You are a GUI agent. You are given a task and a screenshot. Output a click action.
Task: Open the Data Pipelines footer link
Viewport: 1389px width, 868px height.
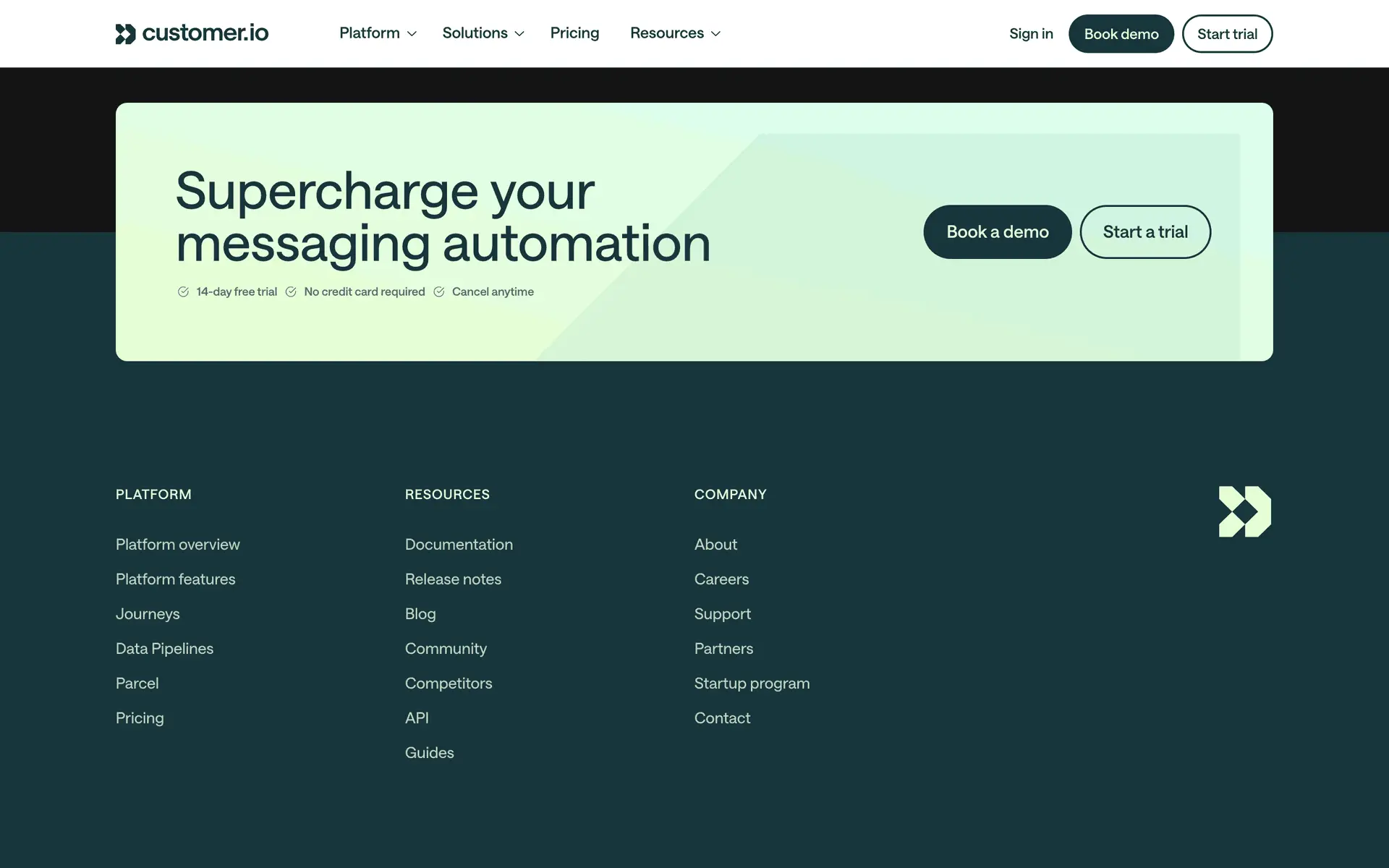pos(164,648)
